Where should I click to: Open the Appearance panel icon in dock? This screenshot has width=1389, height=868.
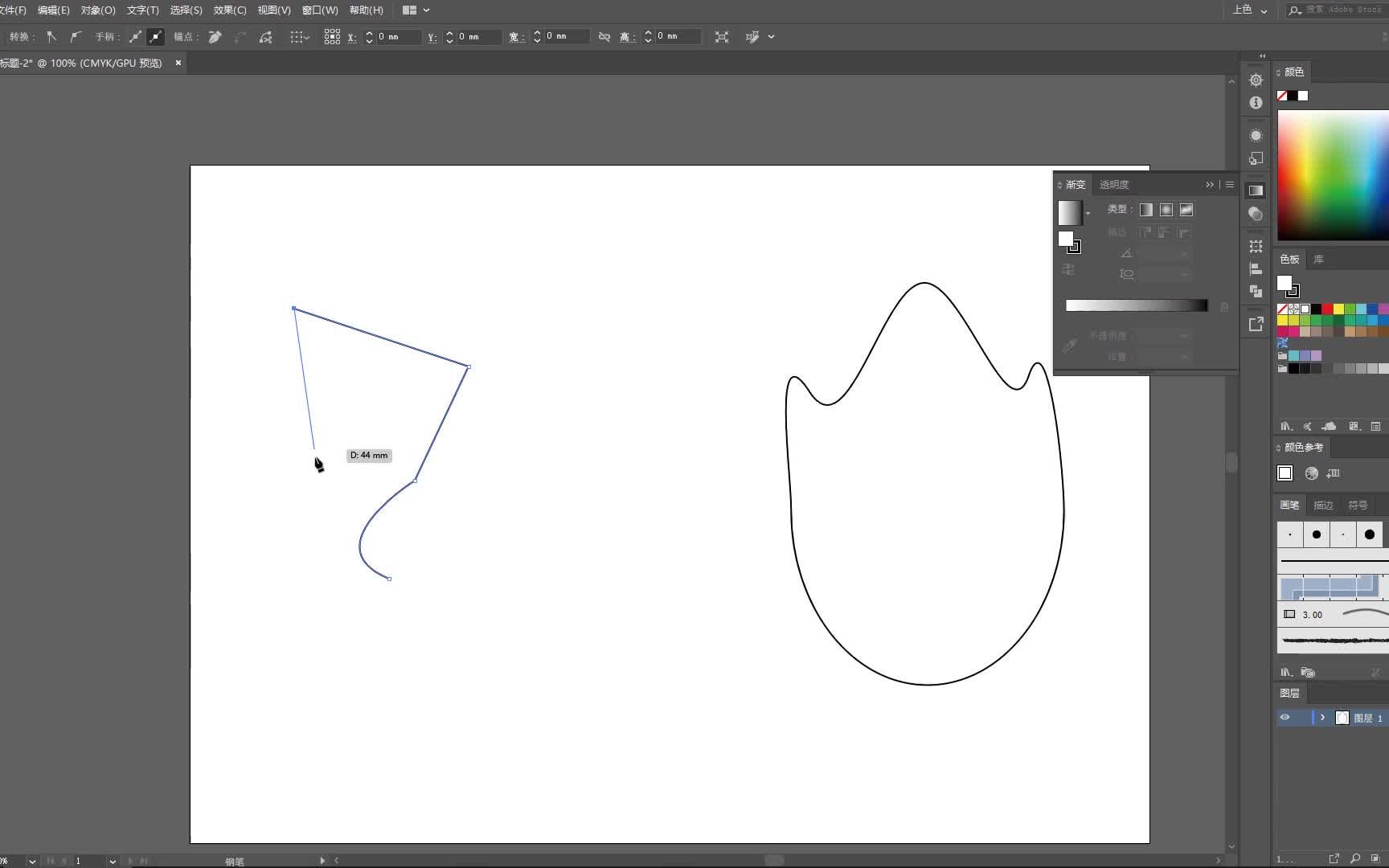[x=1256, y=135]
